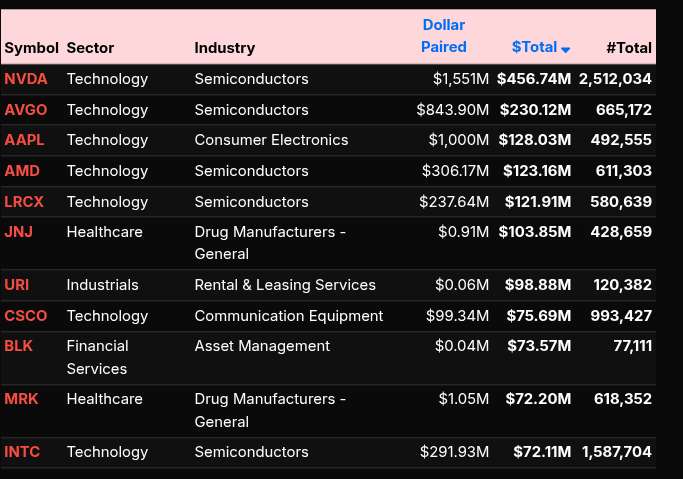Viewport: 683px width, 479px height.
Task: Click the sort arrow beside $Total header
Action: pyautogui.click(x=566, y=49)
